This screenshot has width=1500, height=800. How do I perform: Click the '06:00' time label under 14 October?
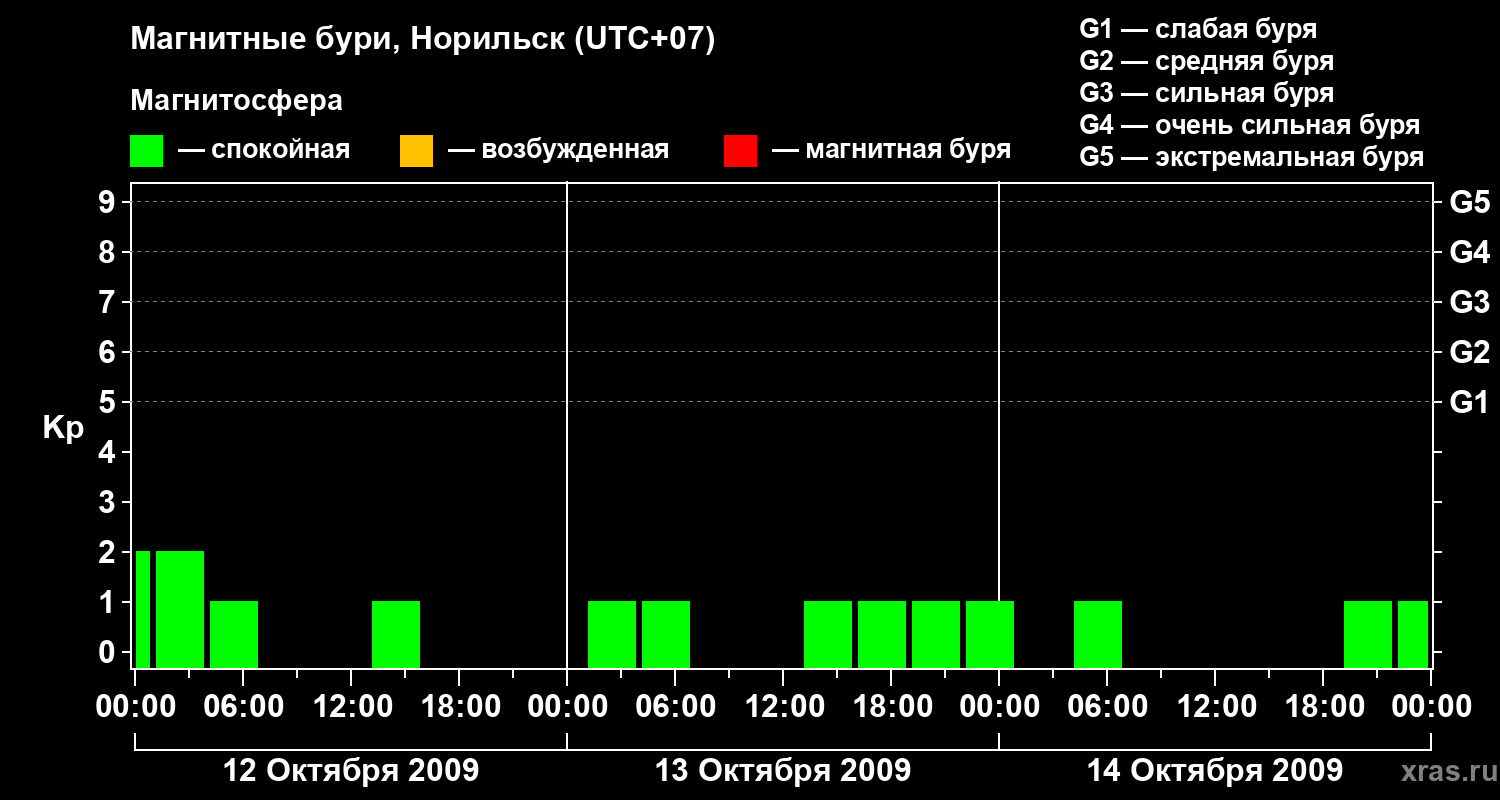[1107, 707]
